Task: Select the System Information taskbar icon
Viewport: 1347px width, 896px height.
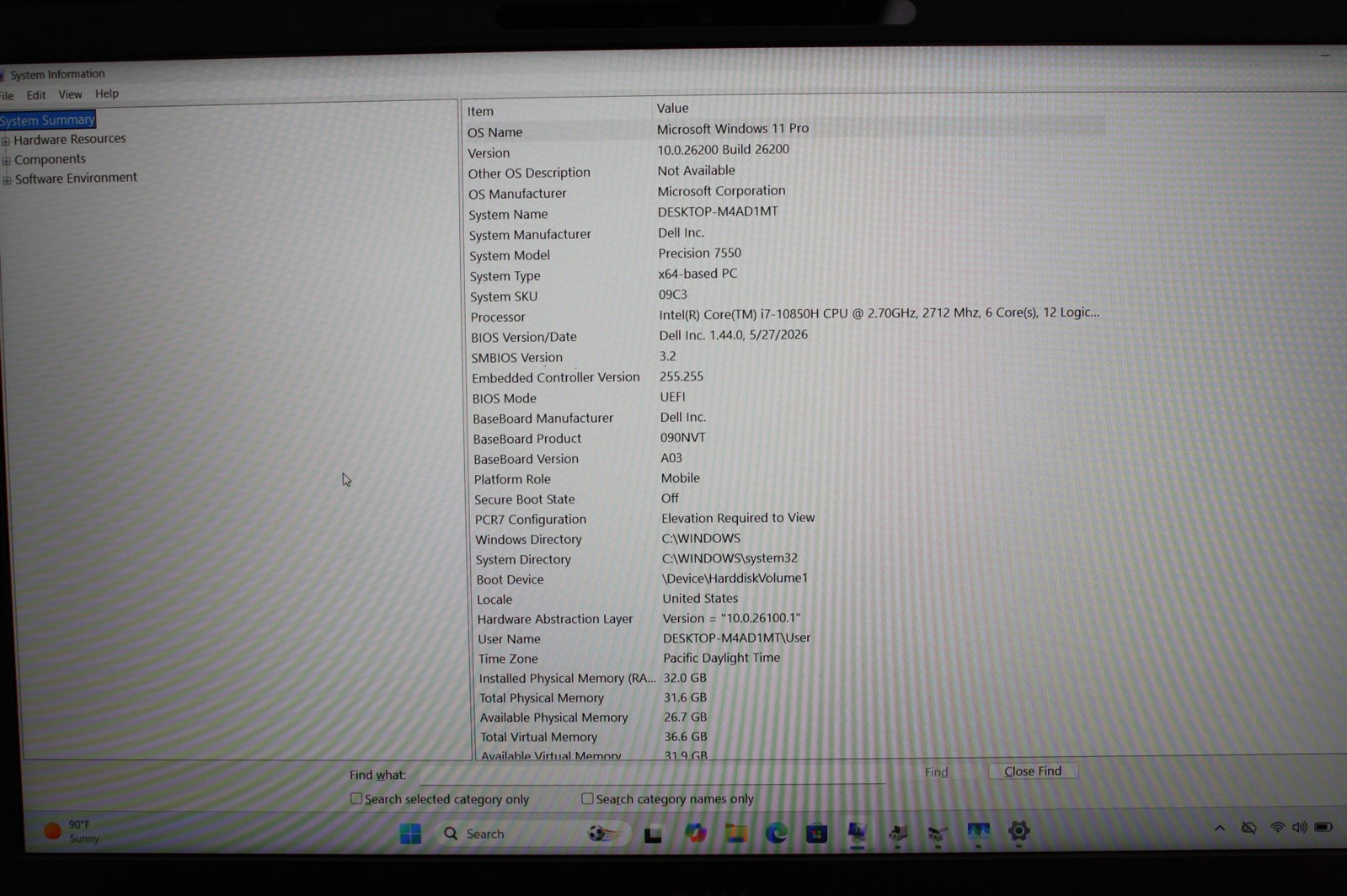Action: (857, 833)
